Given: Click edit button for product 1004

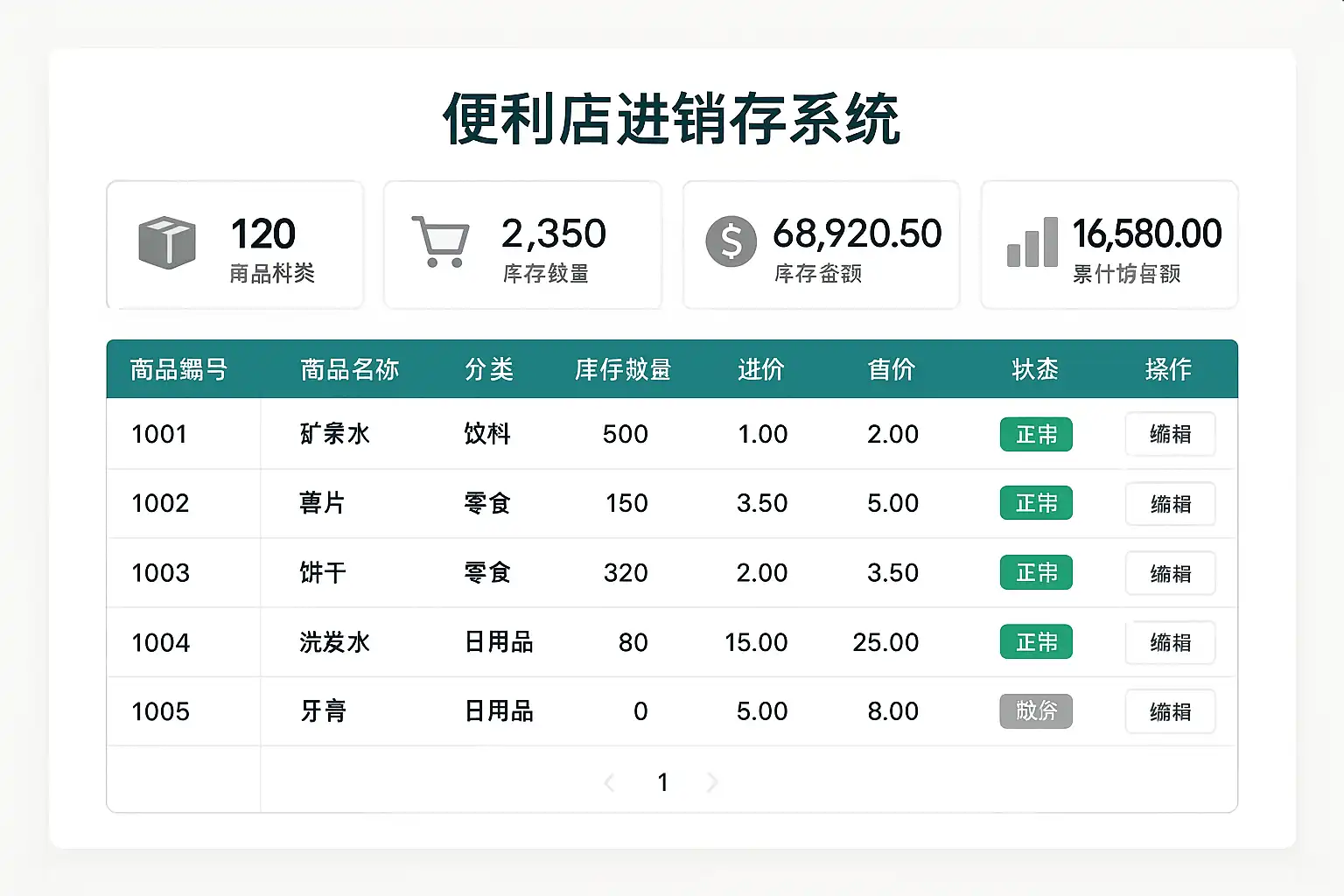Looking at the screenshot, I should tap(1170, 642).
